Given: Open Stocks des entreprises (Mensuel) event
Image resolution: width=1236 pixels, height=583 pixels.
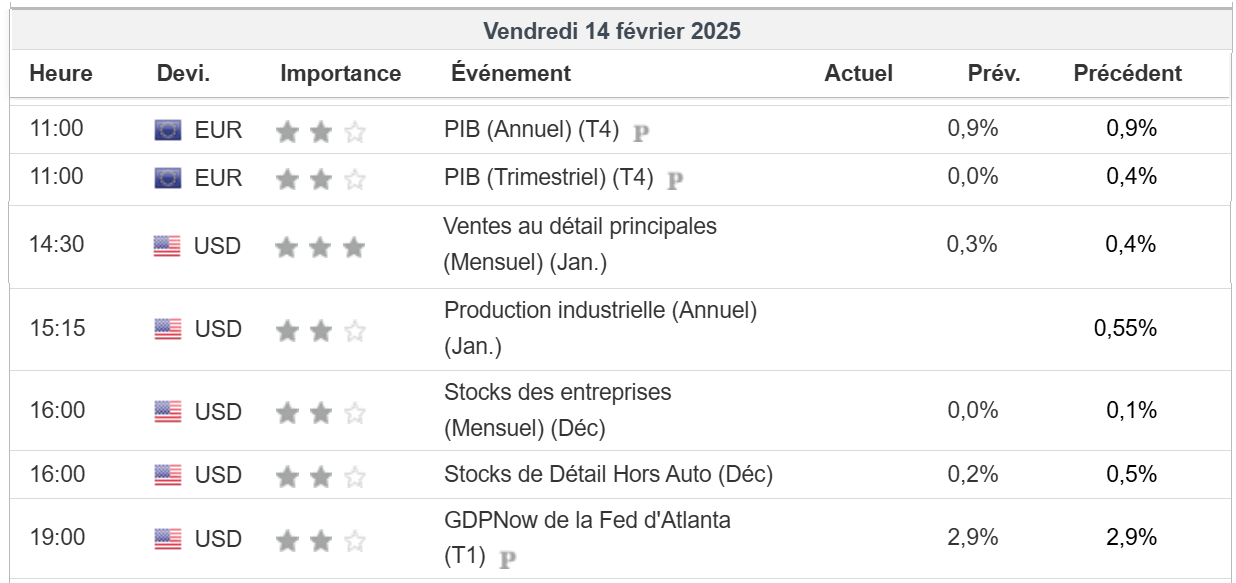Looking at the screenshot, I should pos(557,393).
